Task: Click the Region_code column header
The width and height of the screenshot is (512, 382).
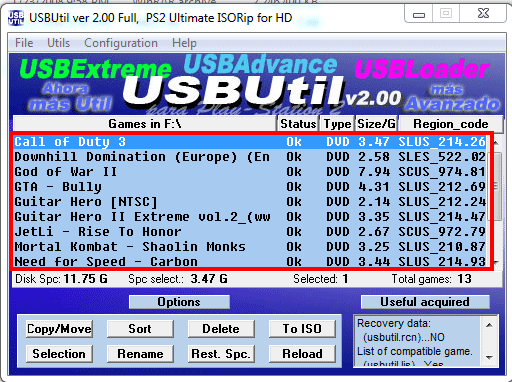Action: tap(451, 124)
